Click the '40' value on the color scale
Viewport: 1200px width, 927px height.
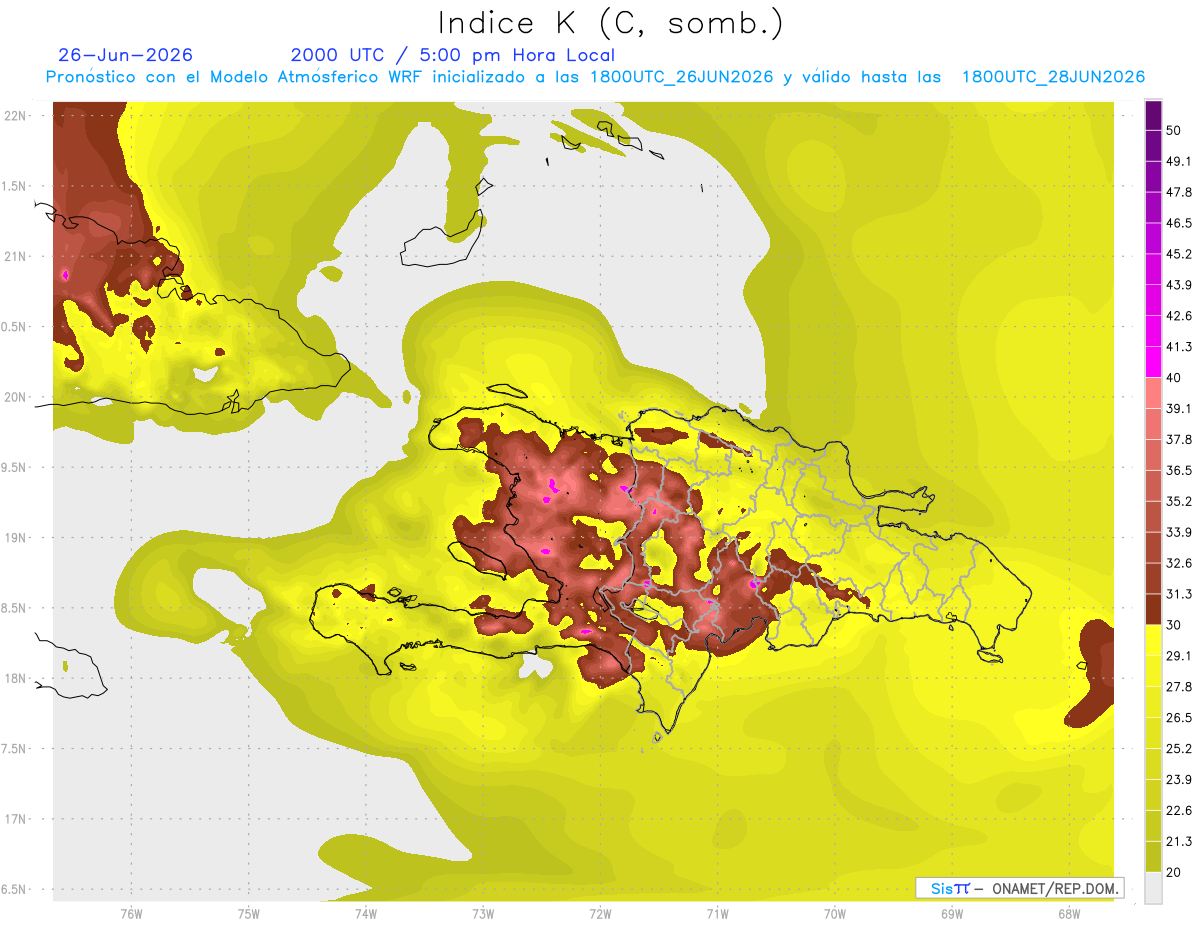click(x=1173, y=378)
